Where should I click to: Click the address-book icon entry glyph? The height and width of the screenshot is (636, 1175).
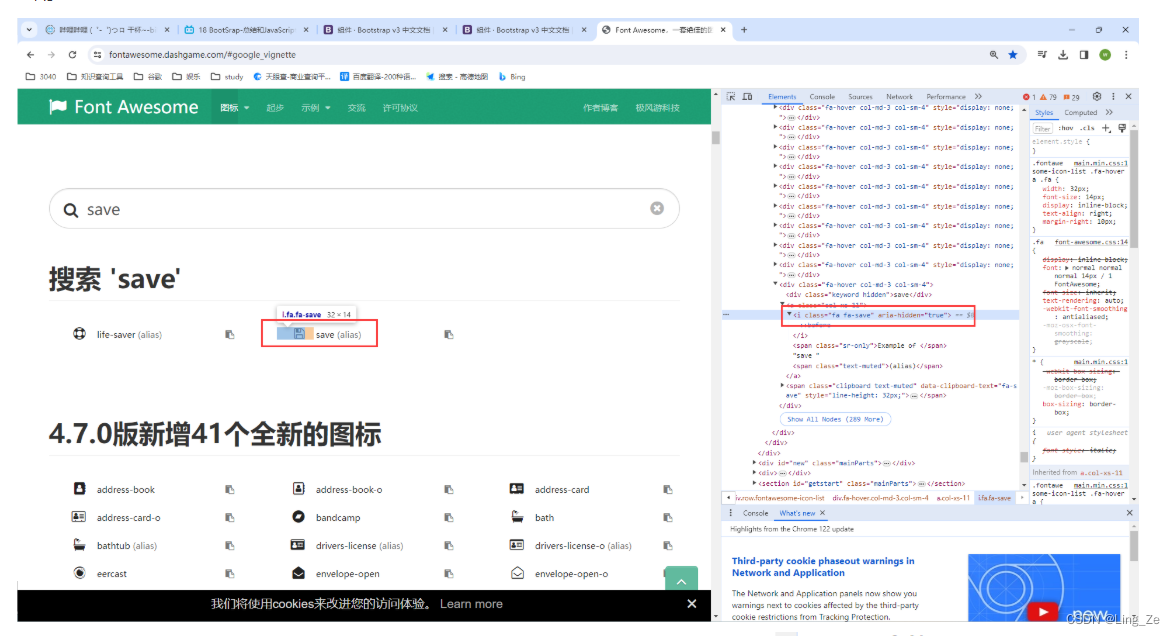[79, 488]
